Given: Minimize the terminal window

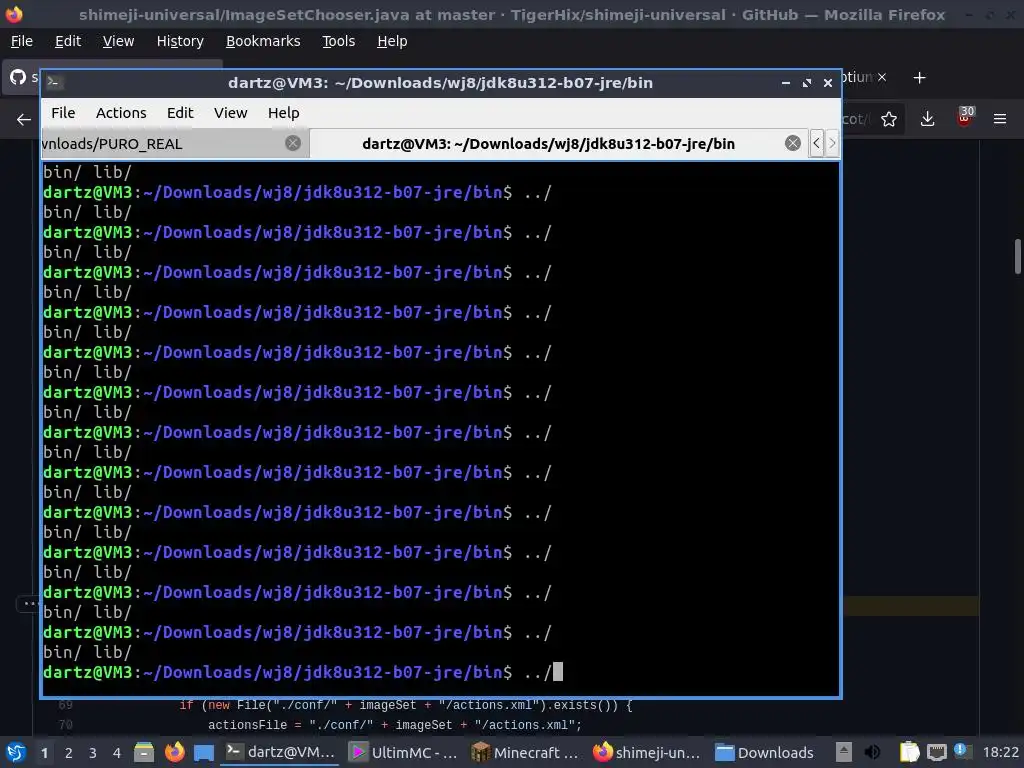Looking at the screenshot, I should (x=786, y=83).
